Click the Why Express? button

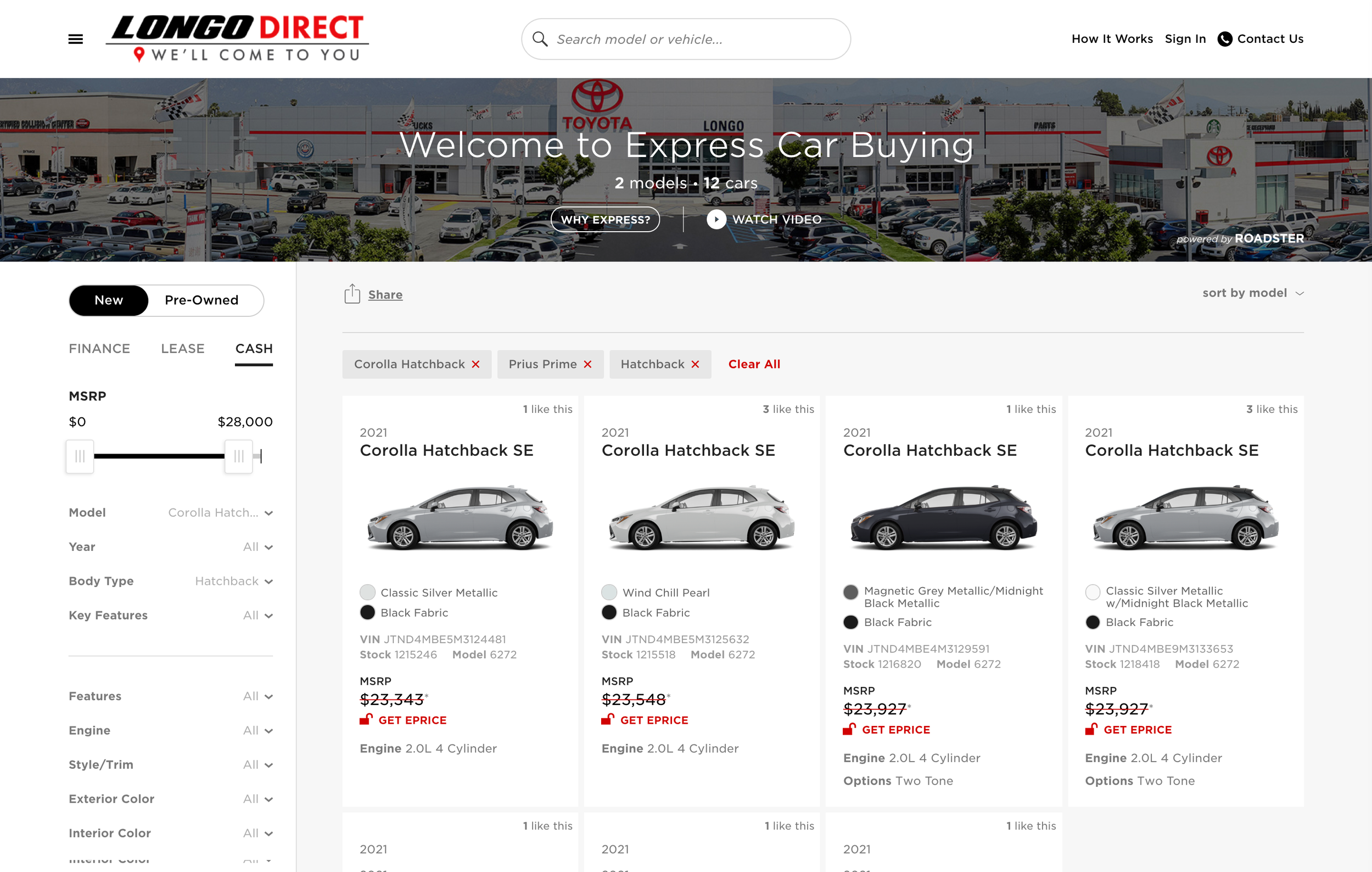point(605,220)
